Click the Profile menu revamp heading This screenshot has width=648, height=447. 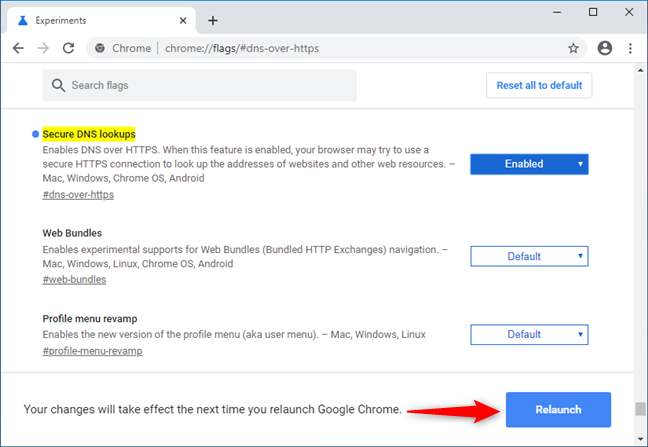pos(90,319)
